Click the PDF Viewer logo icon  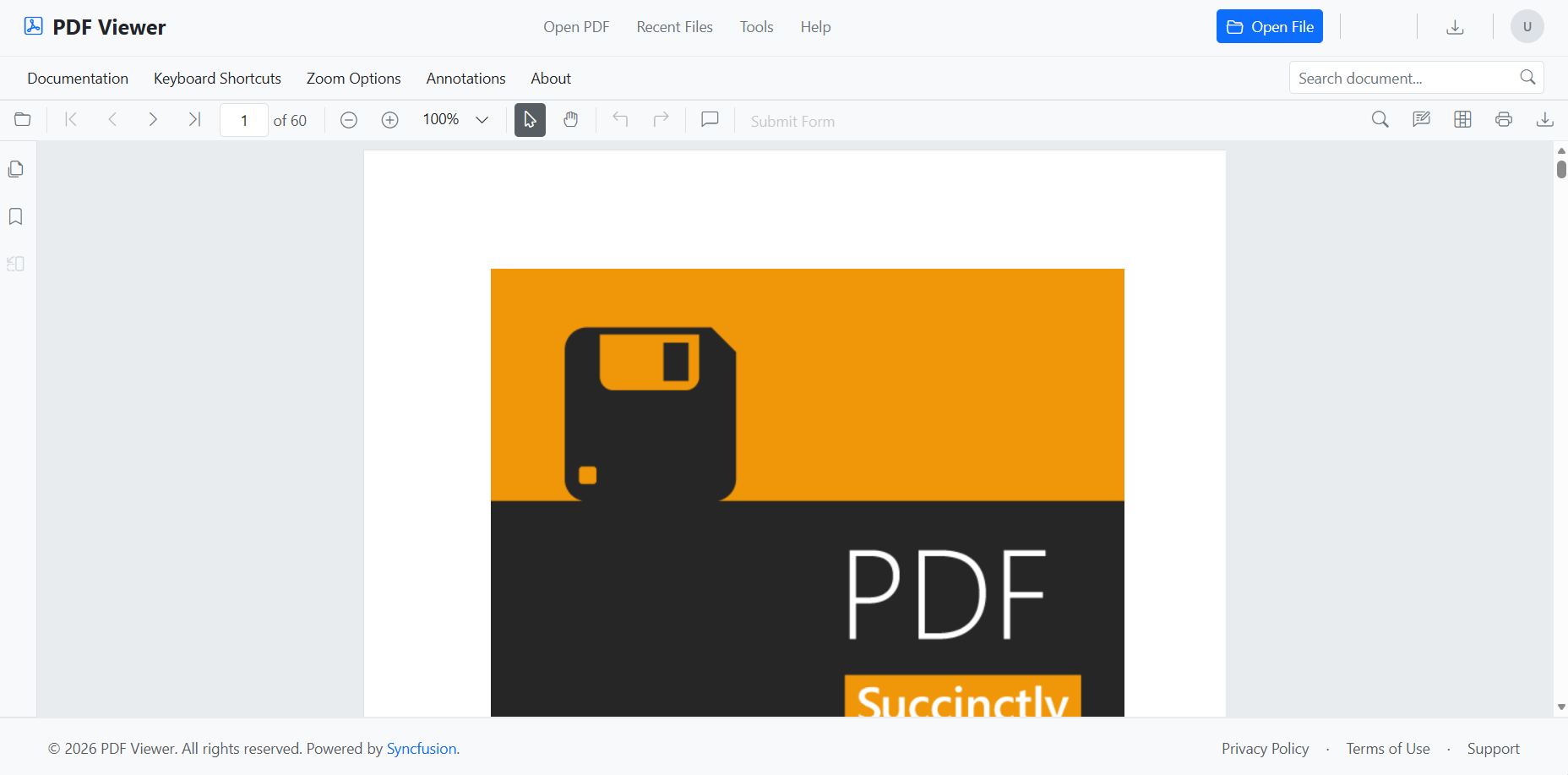tap(34, 26)
